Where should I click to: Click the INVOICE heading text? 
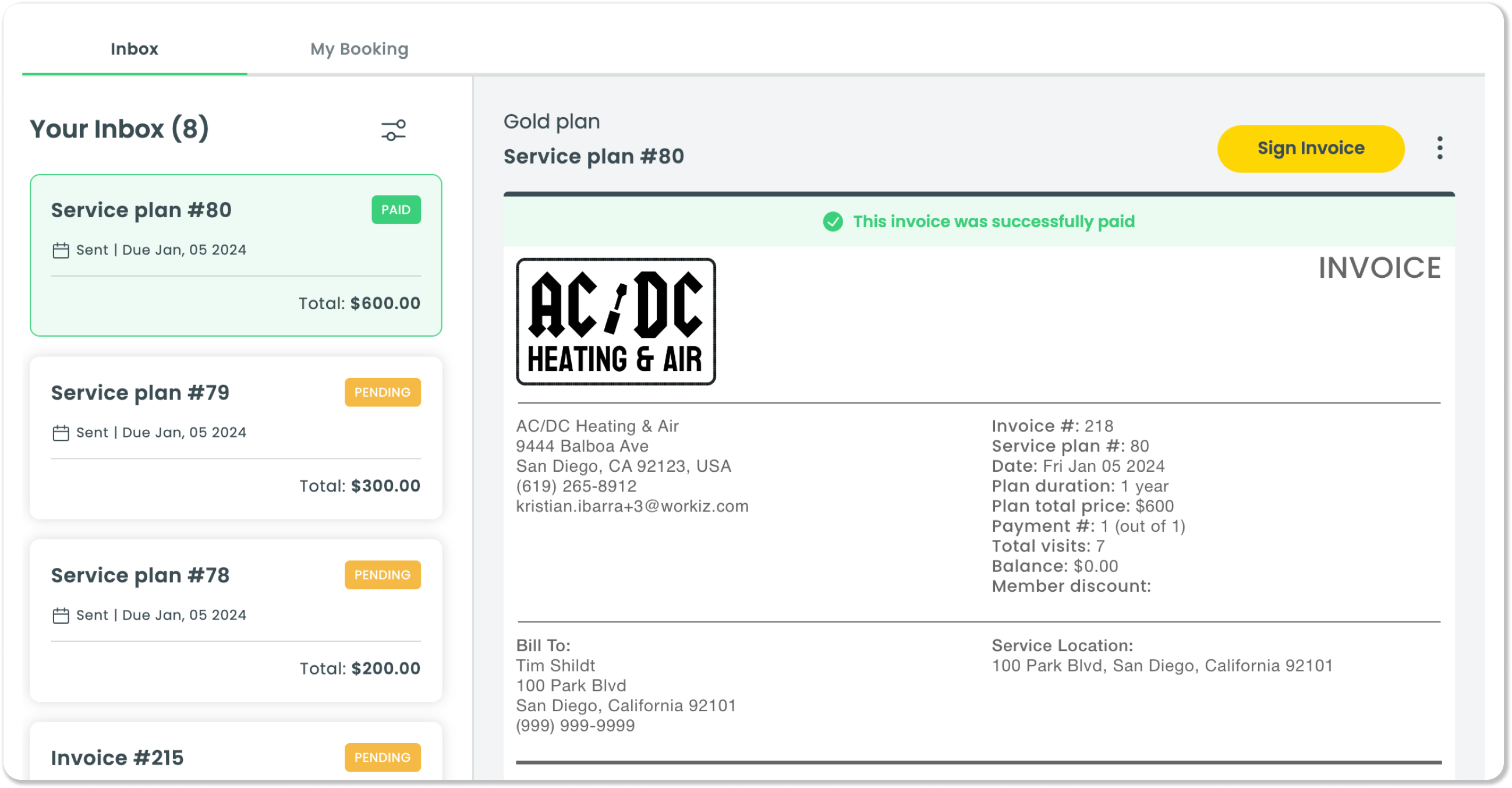point(1379,268)
